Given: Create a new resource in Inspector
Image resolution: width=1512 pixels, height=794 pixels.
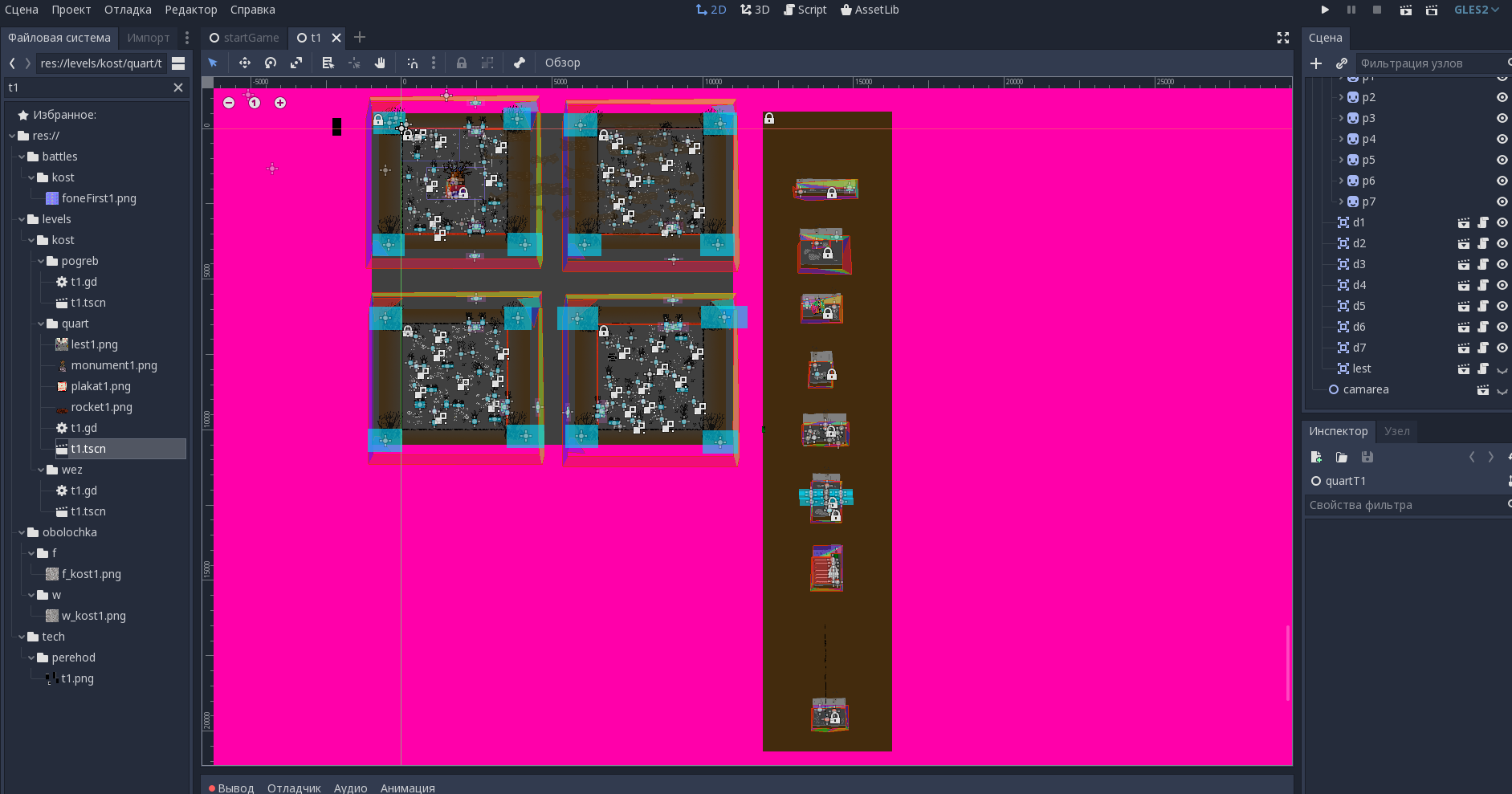Looking at the screenshot, I should coord(1316,457).
